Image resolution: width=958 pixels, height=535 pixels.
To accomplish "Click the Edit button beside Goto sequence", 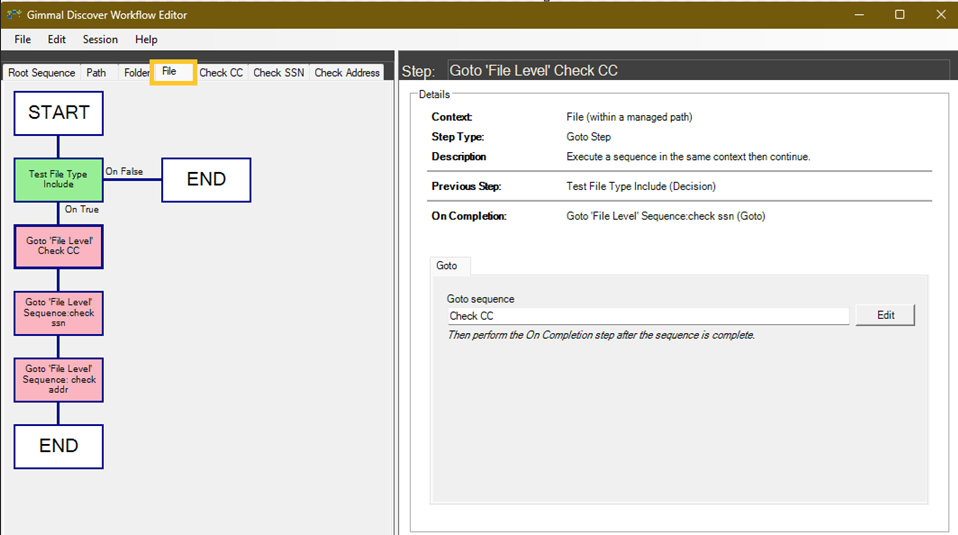I will pos(885,315).
